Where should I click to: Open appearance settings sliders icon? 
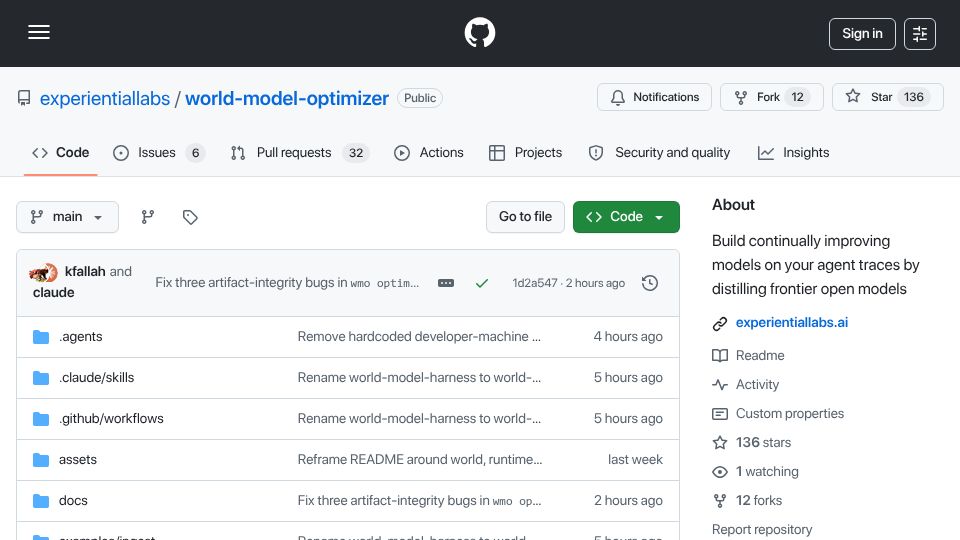(x=920, y=34)
